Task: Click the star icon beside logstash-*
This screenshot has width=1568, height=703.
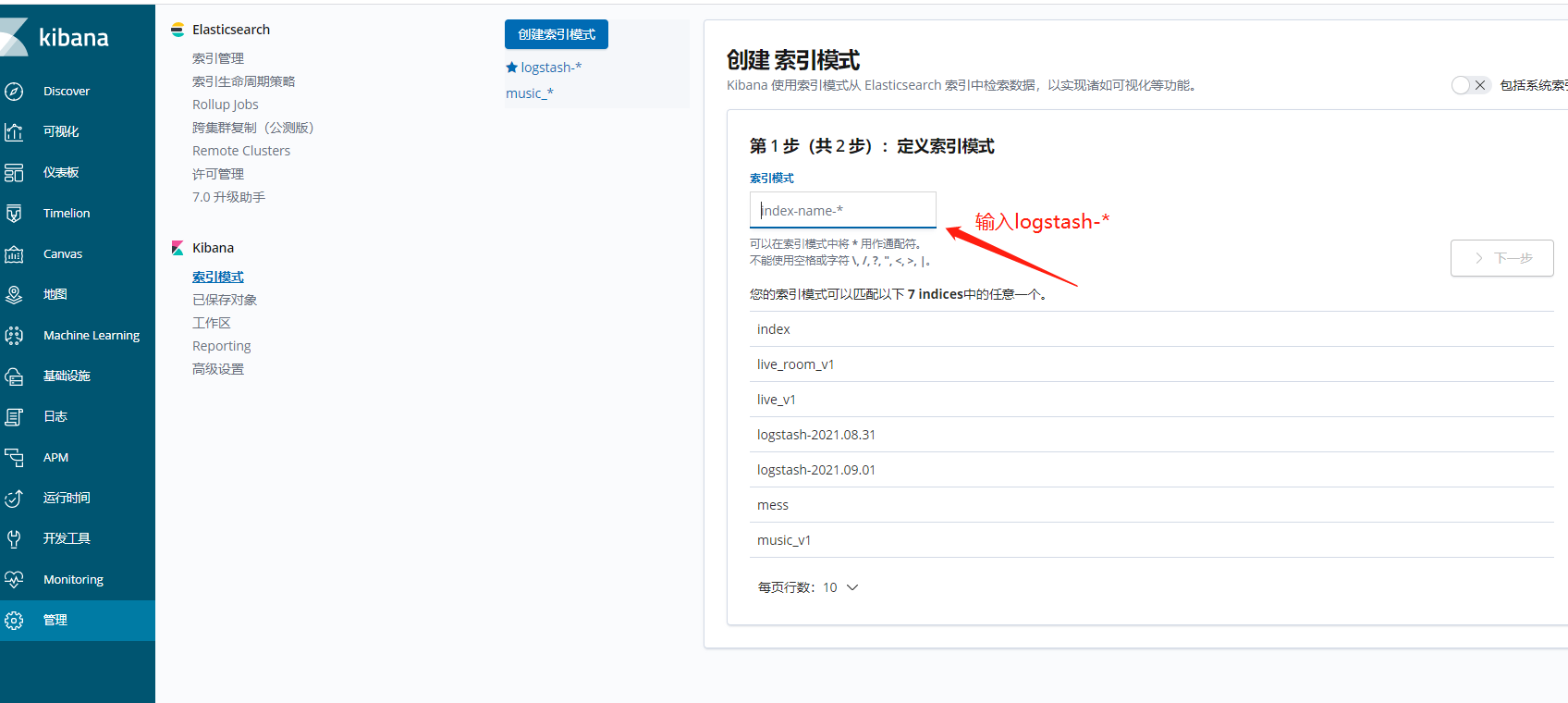Action: (511, 68)
